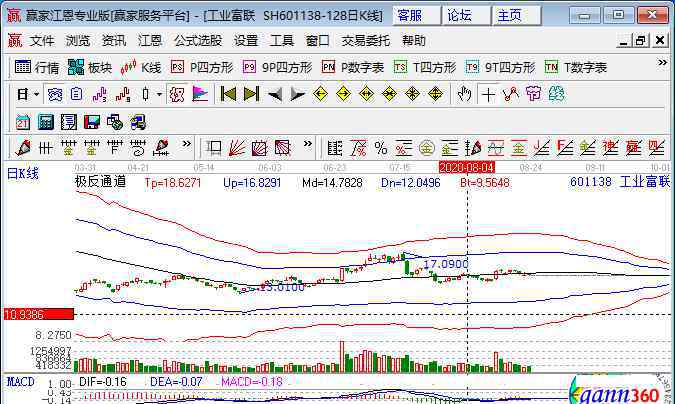The width and height of the screenshot is (675, 404).
Task: Open the notes document icon
Action: point(69,123)
